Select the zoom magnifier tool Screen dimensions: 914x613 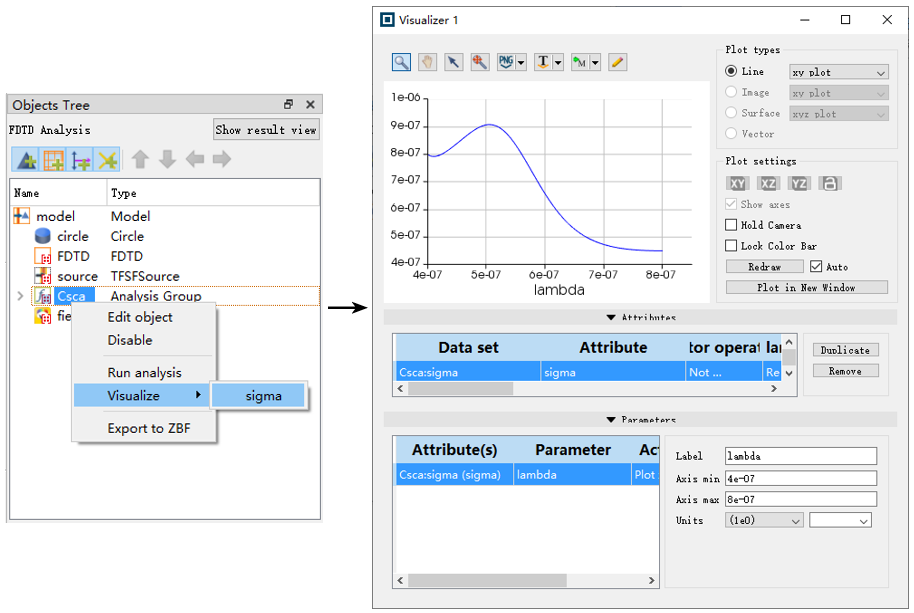[401, 62]
